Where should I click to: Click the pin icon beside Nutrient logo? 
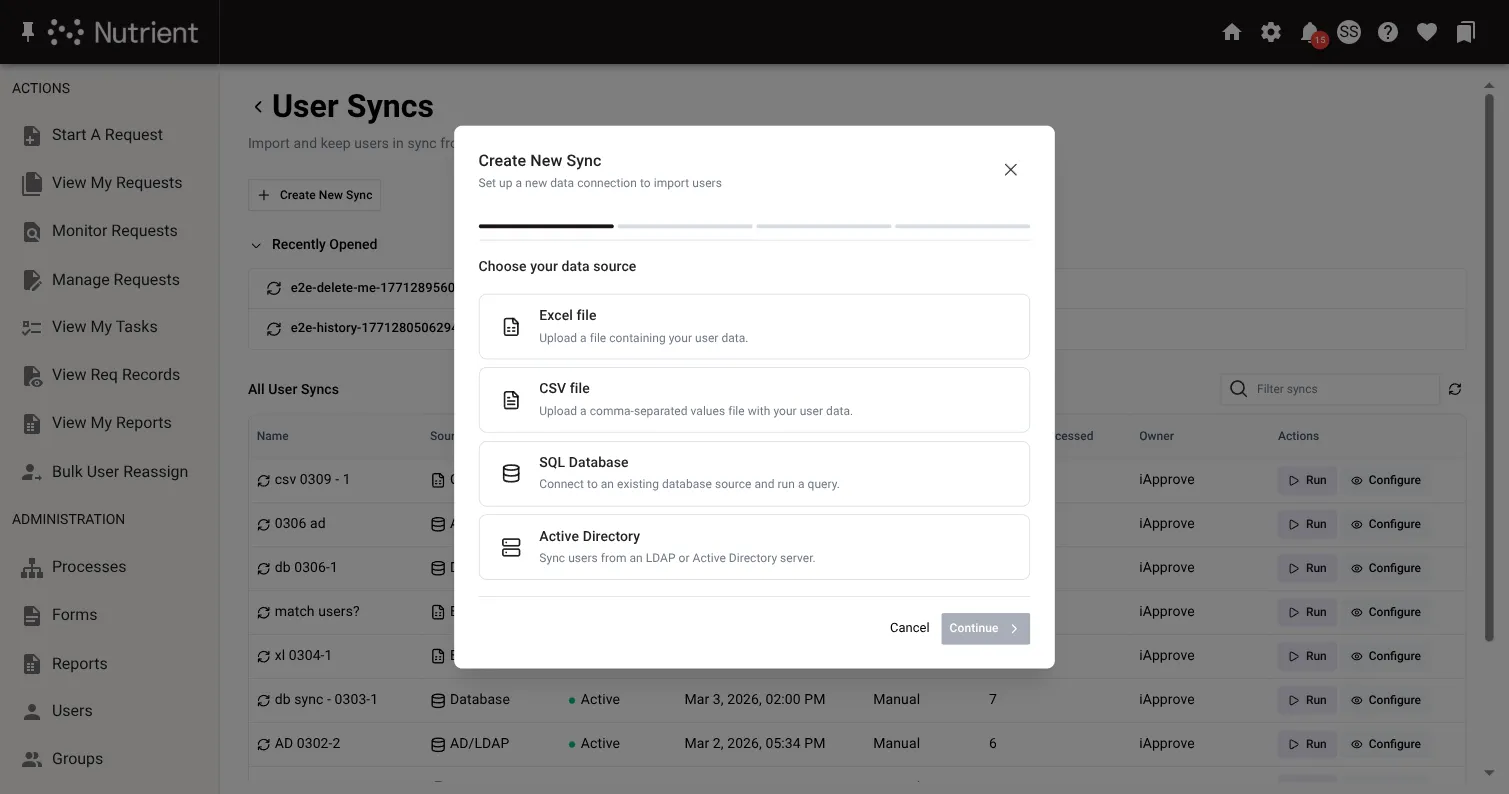pos(28,32)
